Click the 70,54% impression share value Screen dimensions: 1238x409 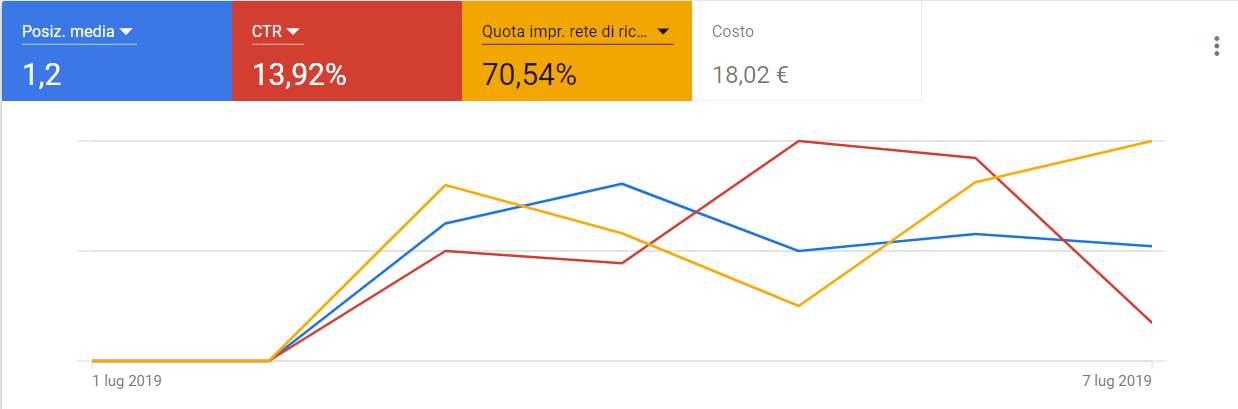pyautogui.click(x=529, y=74)
